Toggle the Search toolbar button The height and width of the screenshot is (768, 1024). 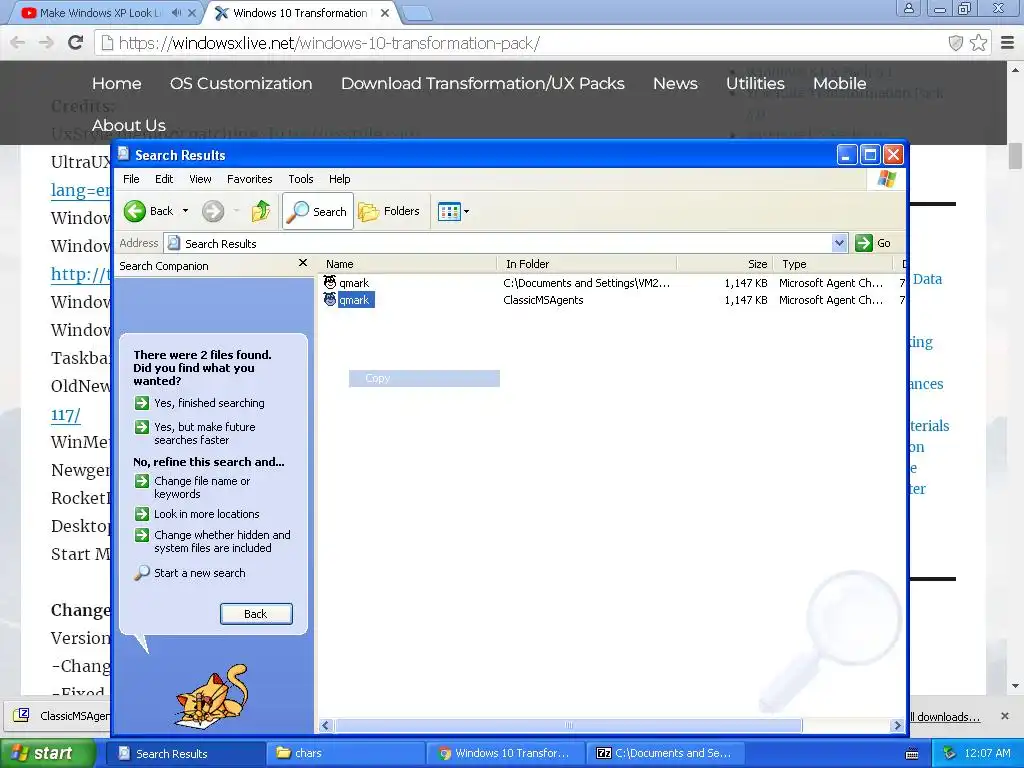tap(317, 211)
